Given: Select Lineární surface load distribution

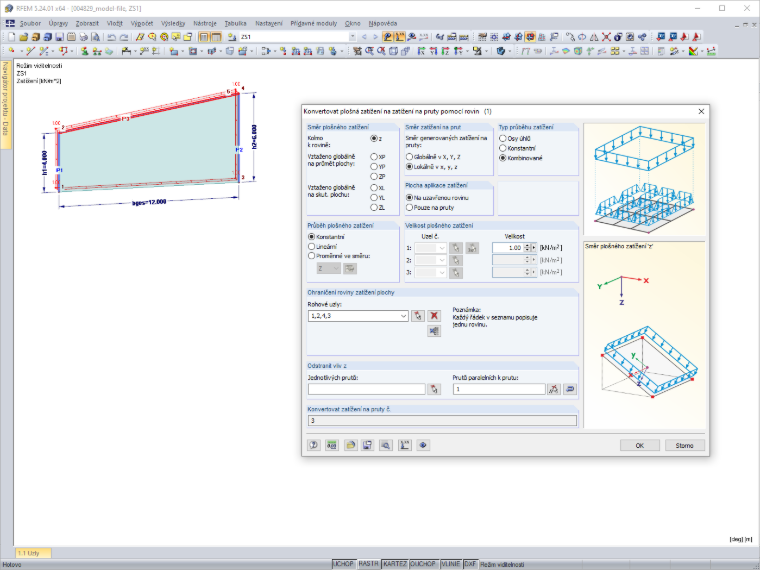Looking at the screenshot, I should [311, 247].
